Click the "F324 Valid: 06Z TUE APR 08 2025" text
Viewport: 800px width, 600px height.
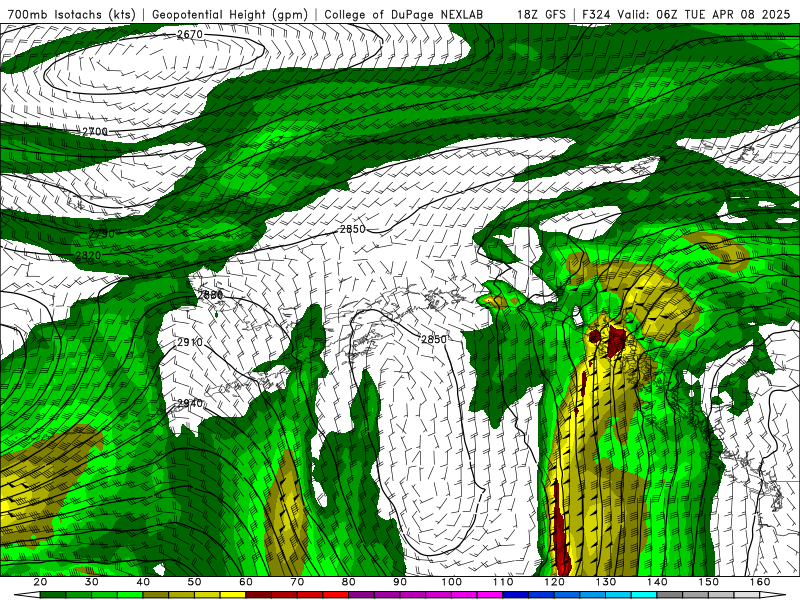click(x=686, y=14)
